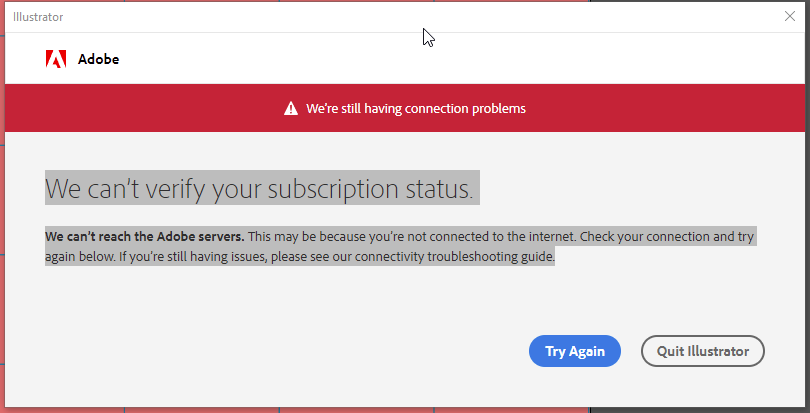This screenshot has height=413, width=810.
Task: Click the Try Again button
Action: click(574, 351)
